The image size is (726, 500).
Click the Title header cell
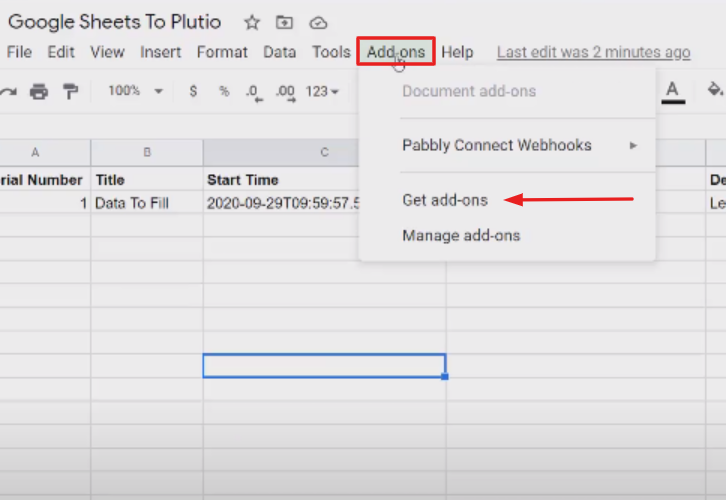pos(147,180)
